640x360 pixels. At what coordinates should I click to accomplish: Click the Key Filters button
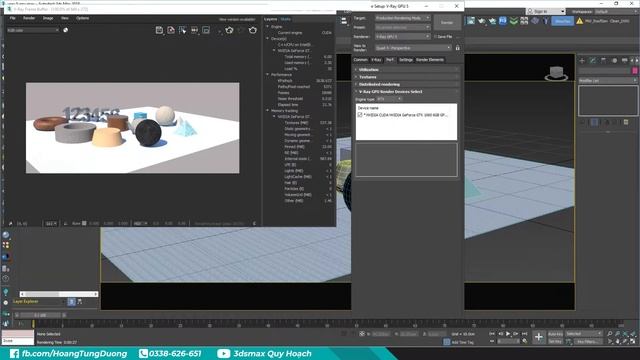tap(588, 342)
